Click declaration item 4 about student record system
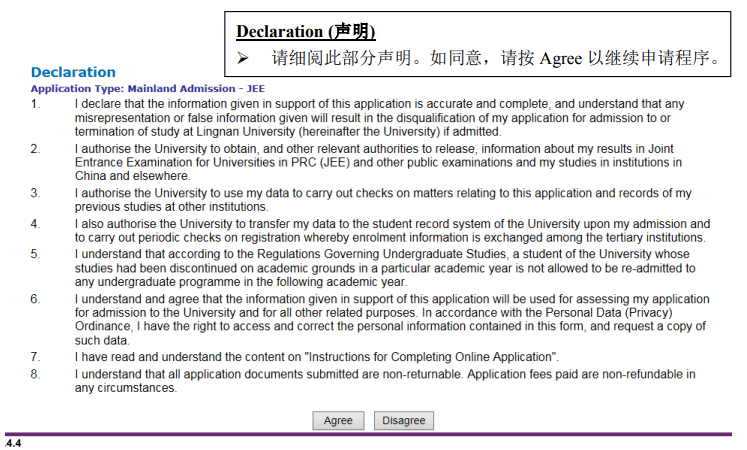 tap(390, 231)
